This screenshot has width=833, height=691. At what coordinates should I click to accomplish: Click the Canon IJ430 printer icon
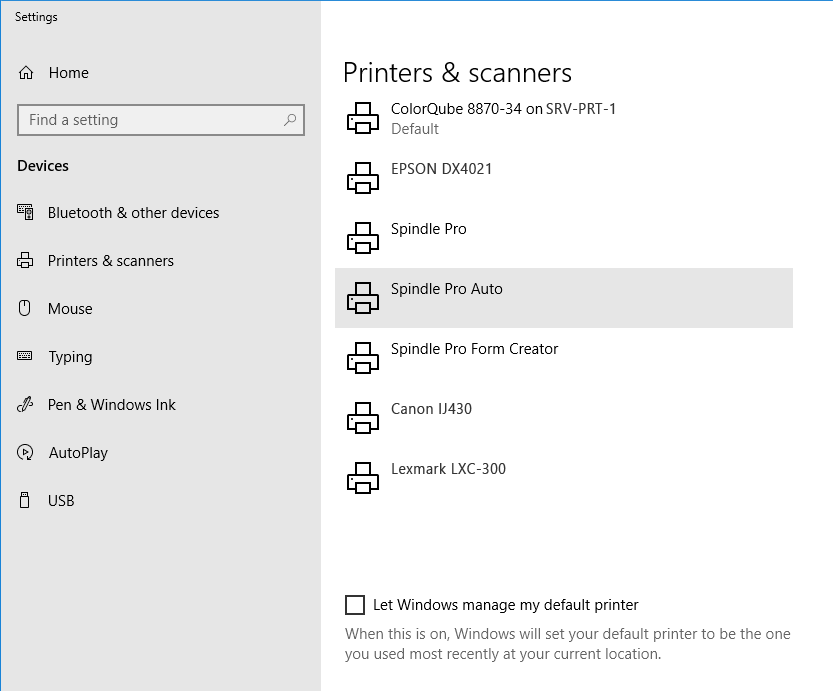pyautogui.click(x=363, y=418)
